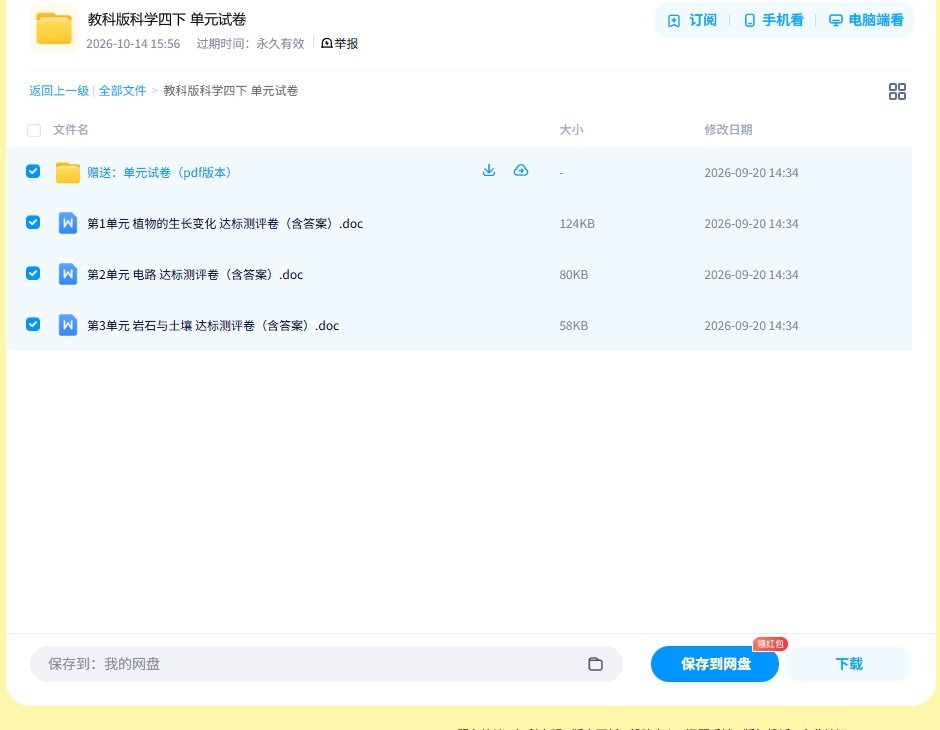This screenshot has height=730, width=940.
Task: Click Word icon of 第2单元 电路 document
Action: 68,274
